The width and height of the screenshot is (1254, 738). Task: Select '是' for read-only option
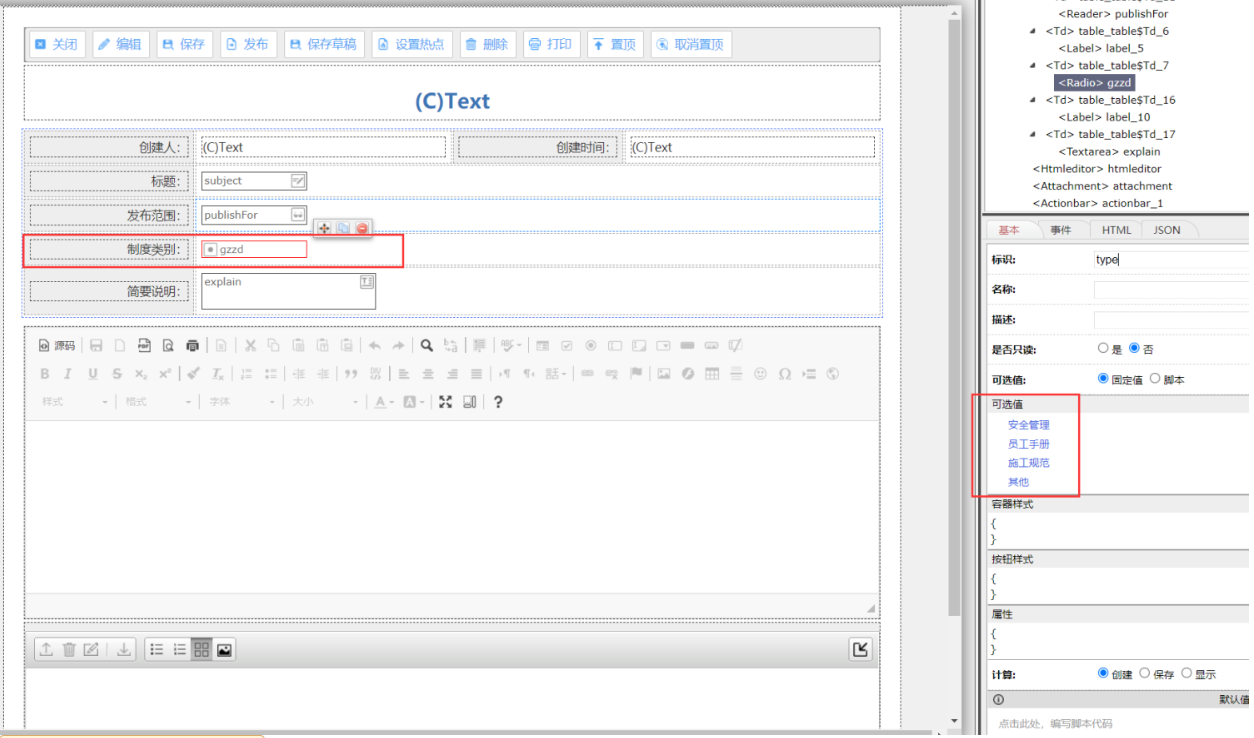click(x=1104, y=349)
